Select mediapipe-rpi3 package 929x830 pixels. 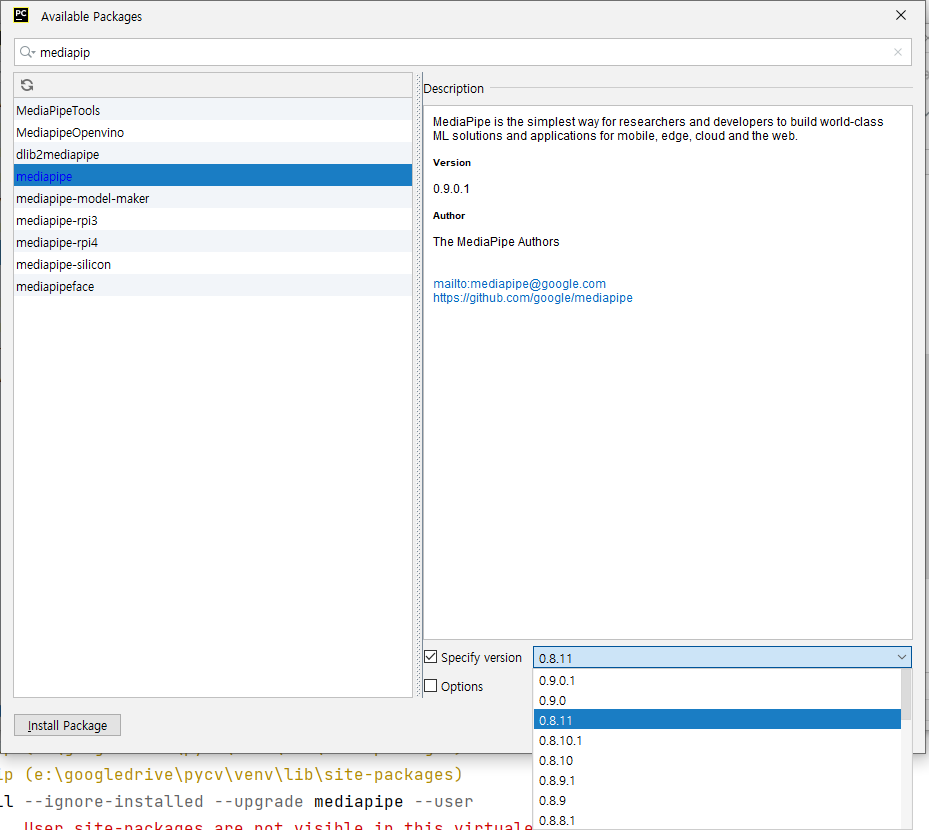[x=213, y=220]
